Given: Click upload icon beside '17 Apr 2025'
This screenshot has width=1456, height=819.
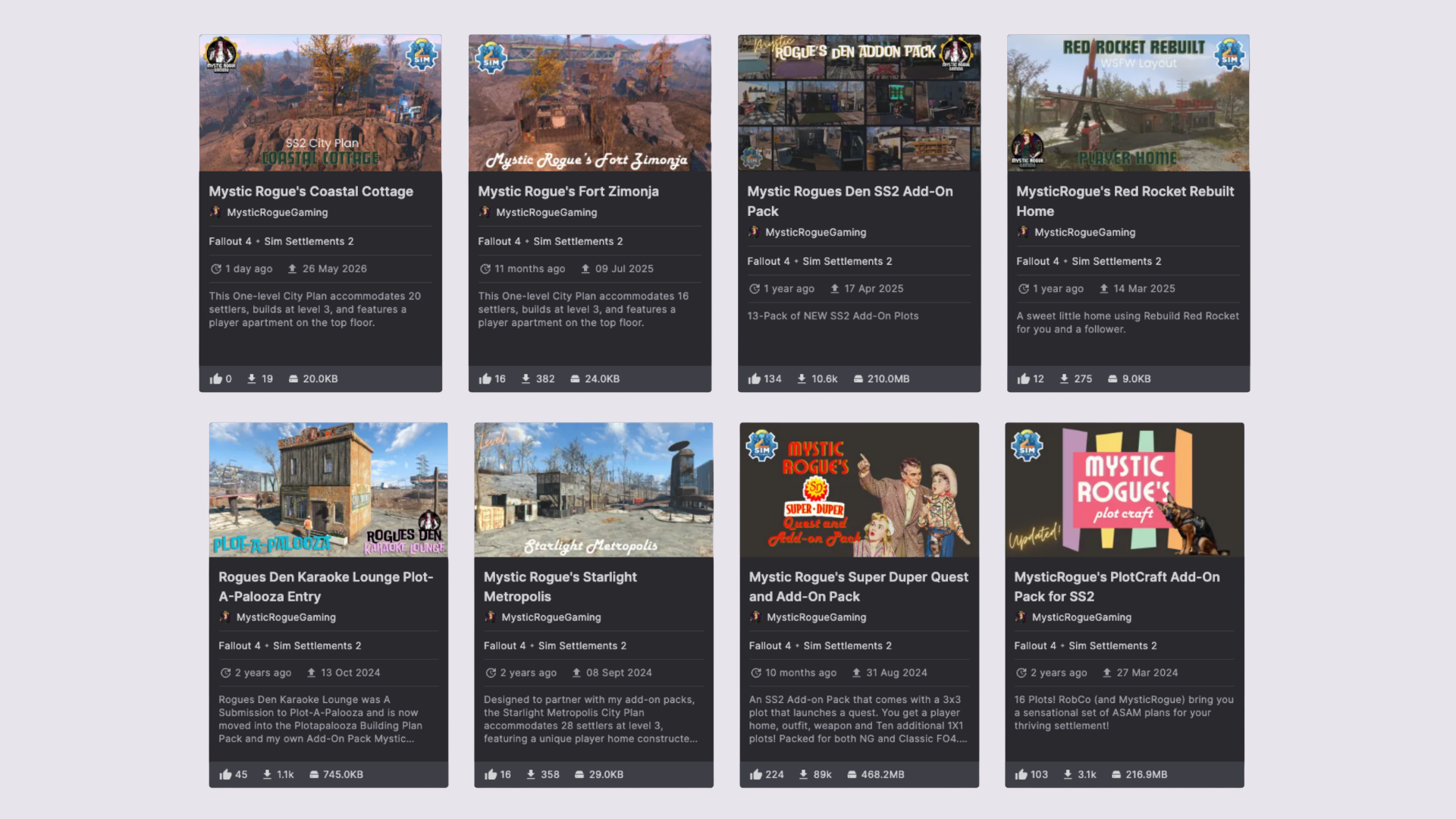Looking at the screenshot, I should [x=835, y=288].
